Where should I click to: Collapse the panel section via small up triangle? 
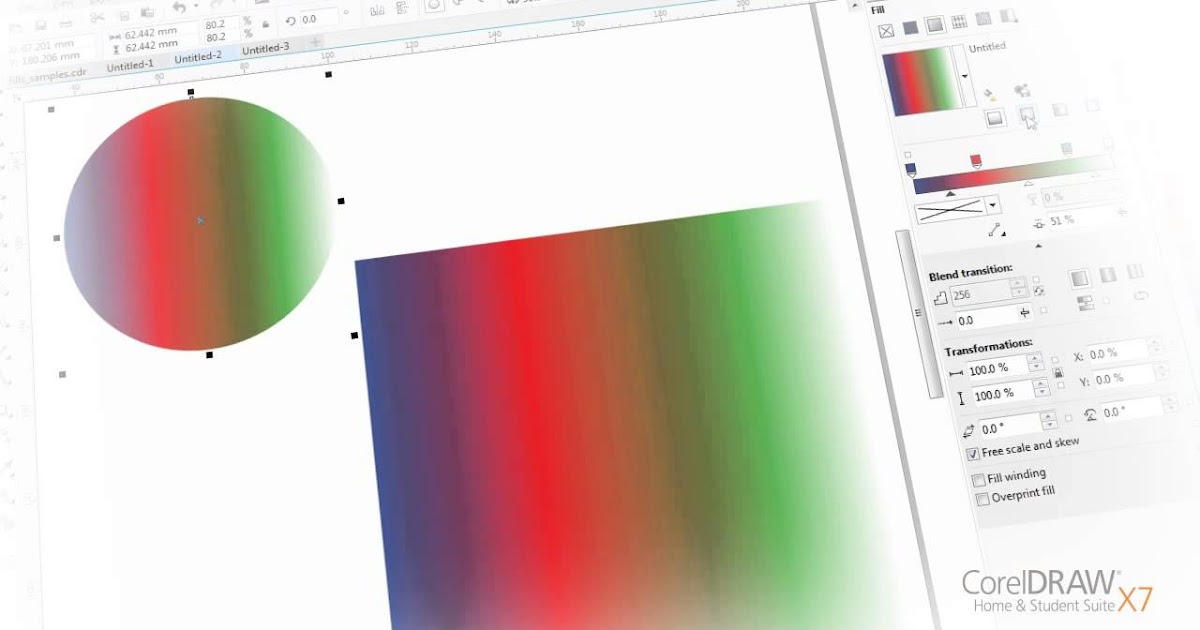point(1038,246)
